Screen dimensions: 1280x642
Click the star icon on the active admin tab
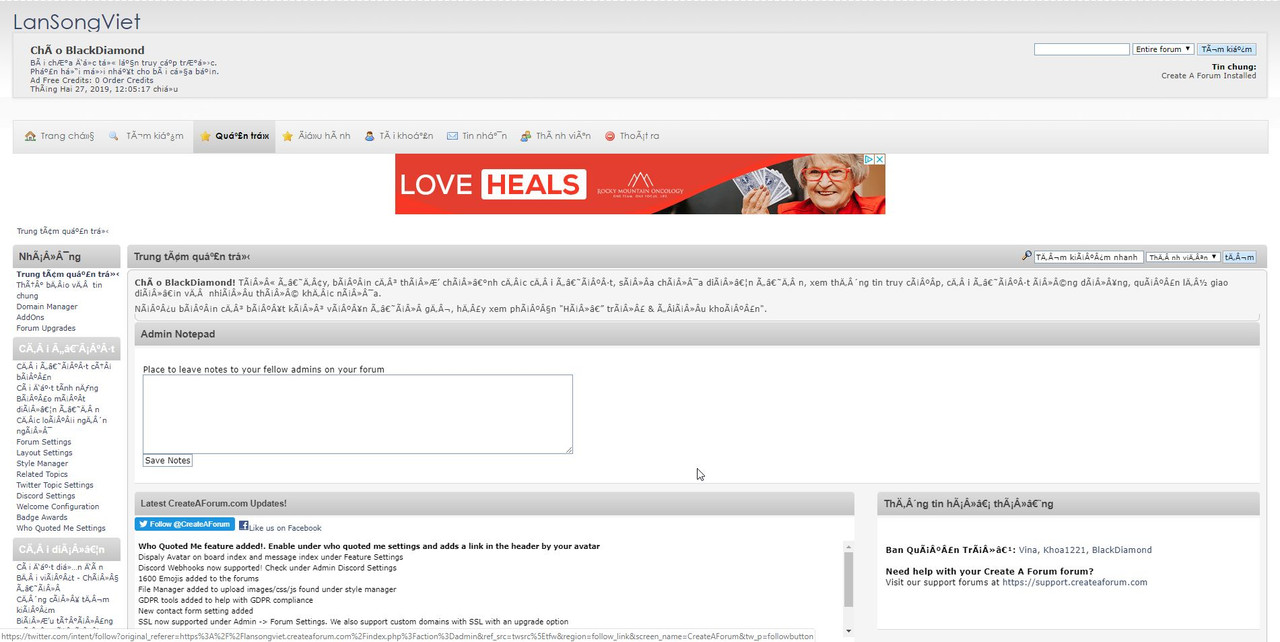tap(205, 136)
